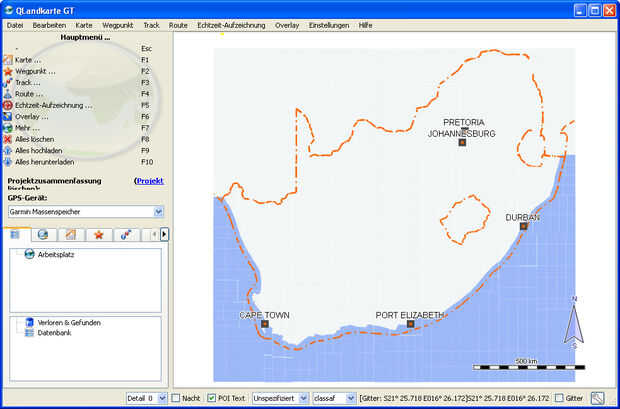Click the Overlay icon in main menu

[x=8, y=117]
